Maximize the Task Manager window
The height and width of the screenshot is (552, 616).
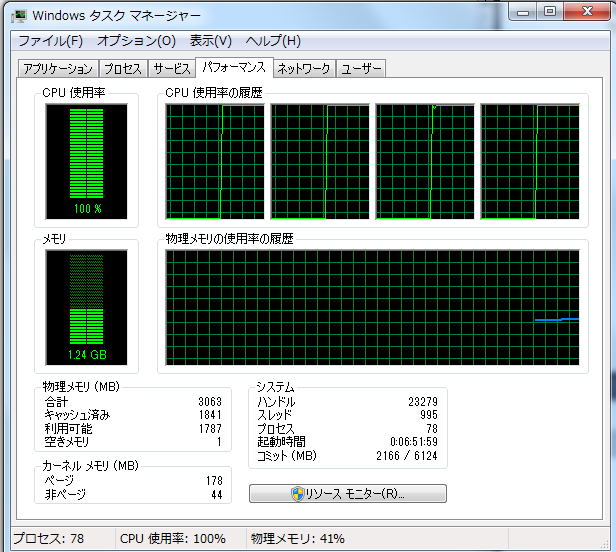pyautogui.click(x=550, y=12)
